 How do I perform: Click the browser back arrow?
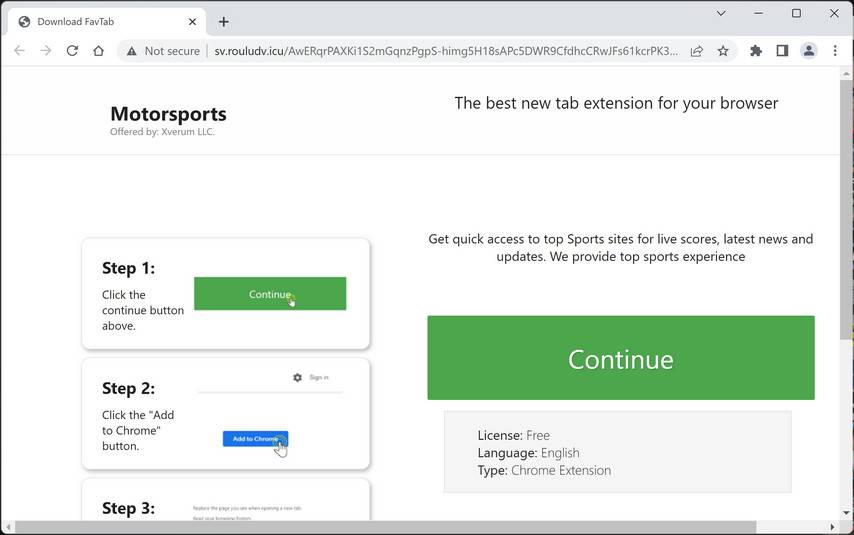click(x=19, y=51)
